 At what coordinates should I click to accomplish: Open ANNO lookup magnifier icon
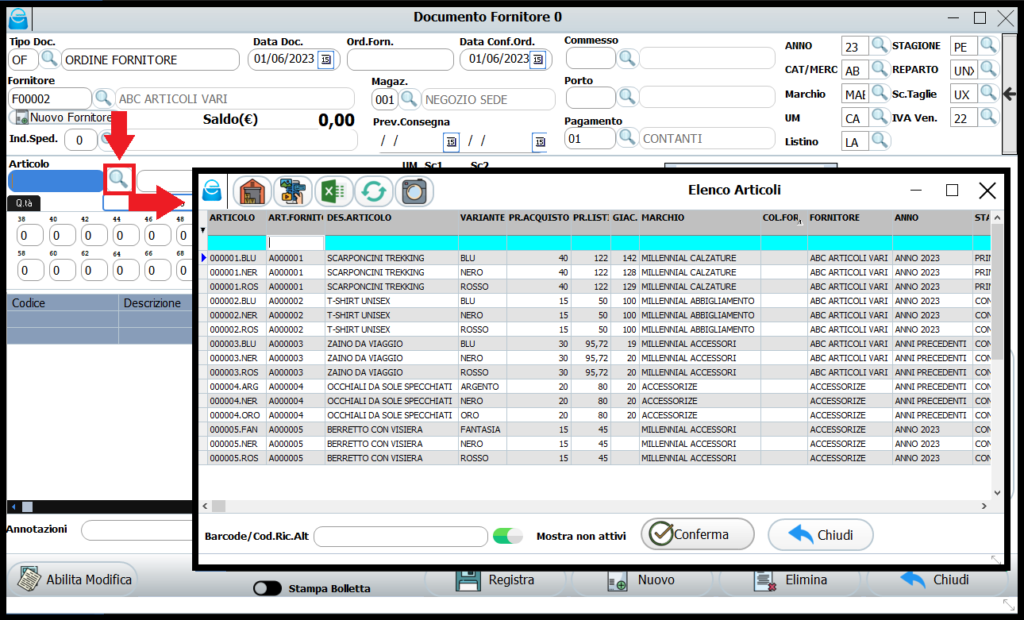(x=880, y=46)
